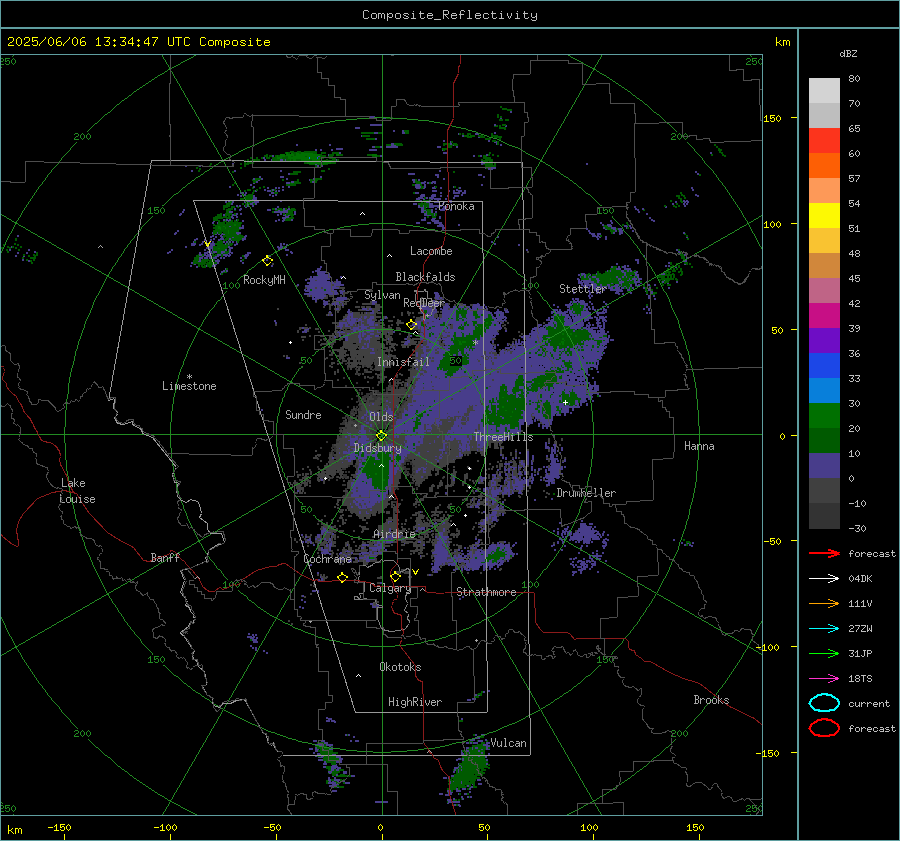Image resolution: width=900 pixels, height=841 pixels.
Task: Click the blue 36-33 dBZ color swatch
Action: pyautogui.click(x=824, y=366)
